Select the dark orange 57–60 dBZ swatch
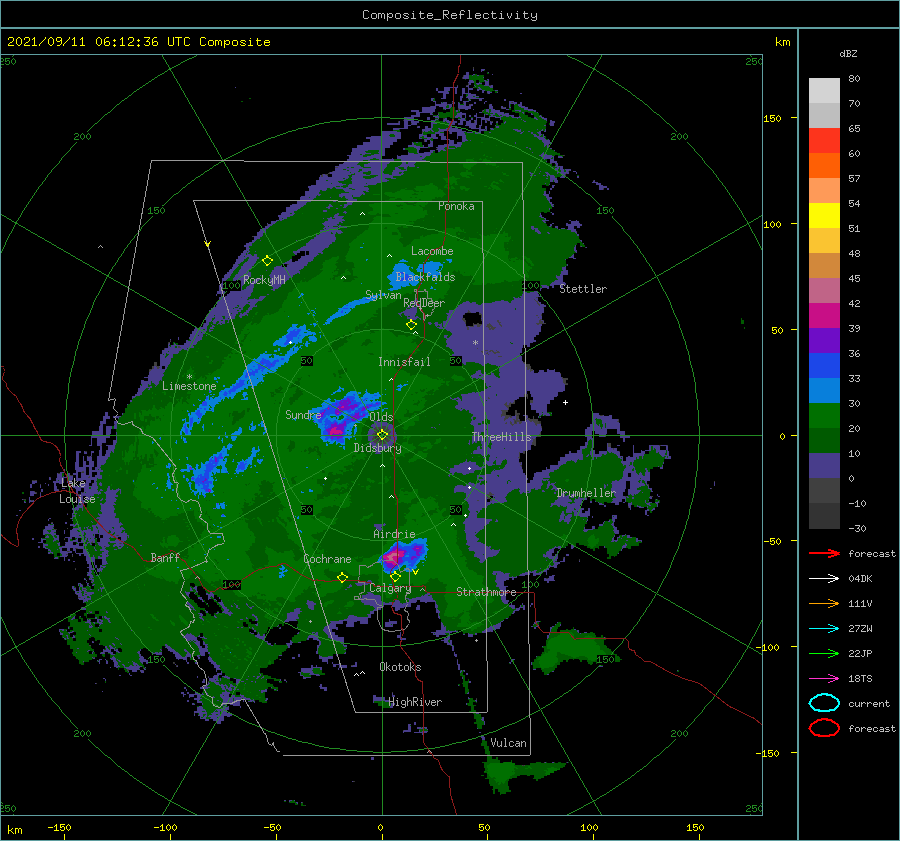The width and height of the screenshot is (900, 841). (x=824, y=165)
